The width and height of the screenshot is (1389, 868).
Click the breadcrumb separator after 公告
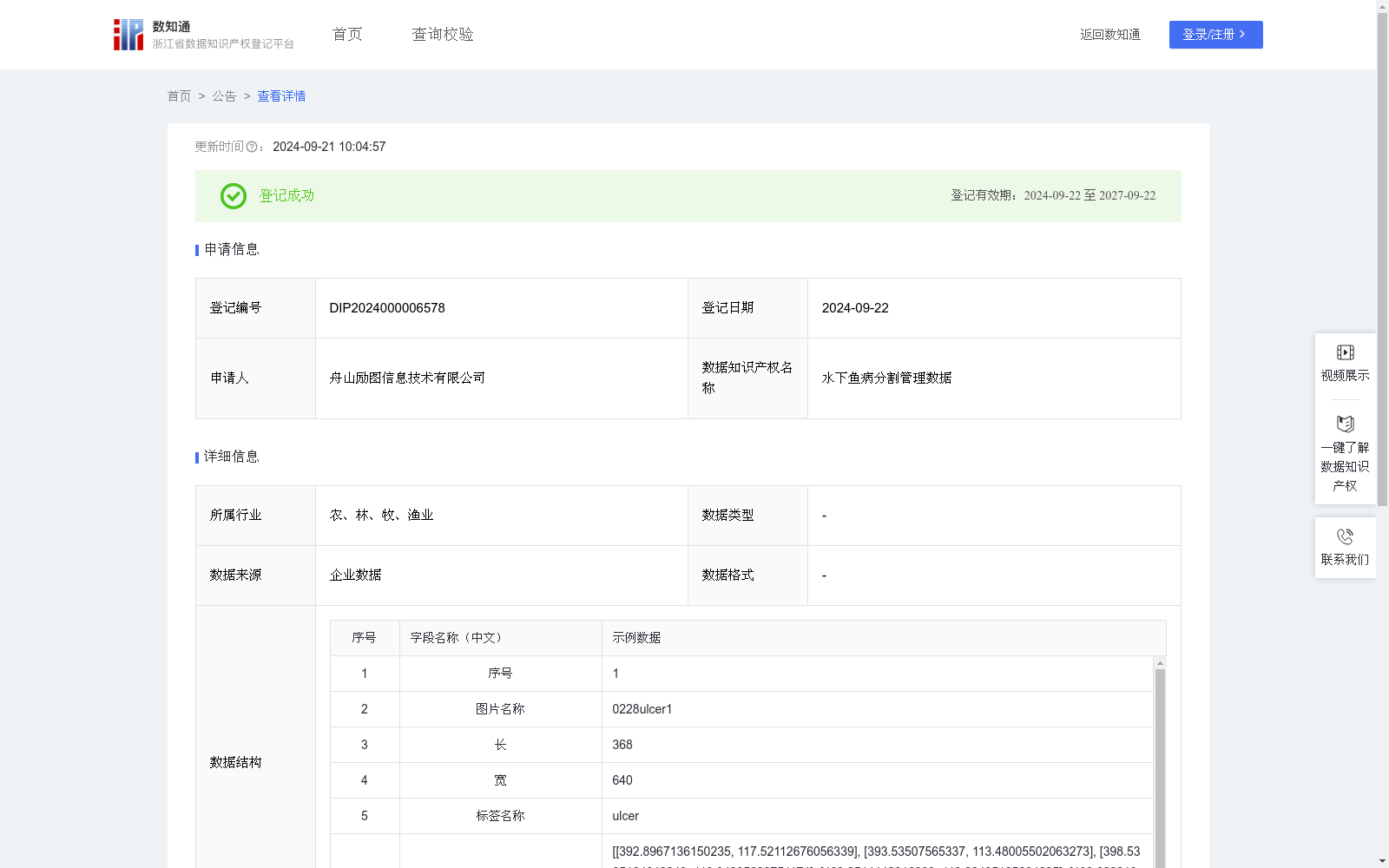click(246, 96)
